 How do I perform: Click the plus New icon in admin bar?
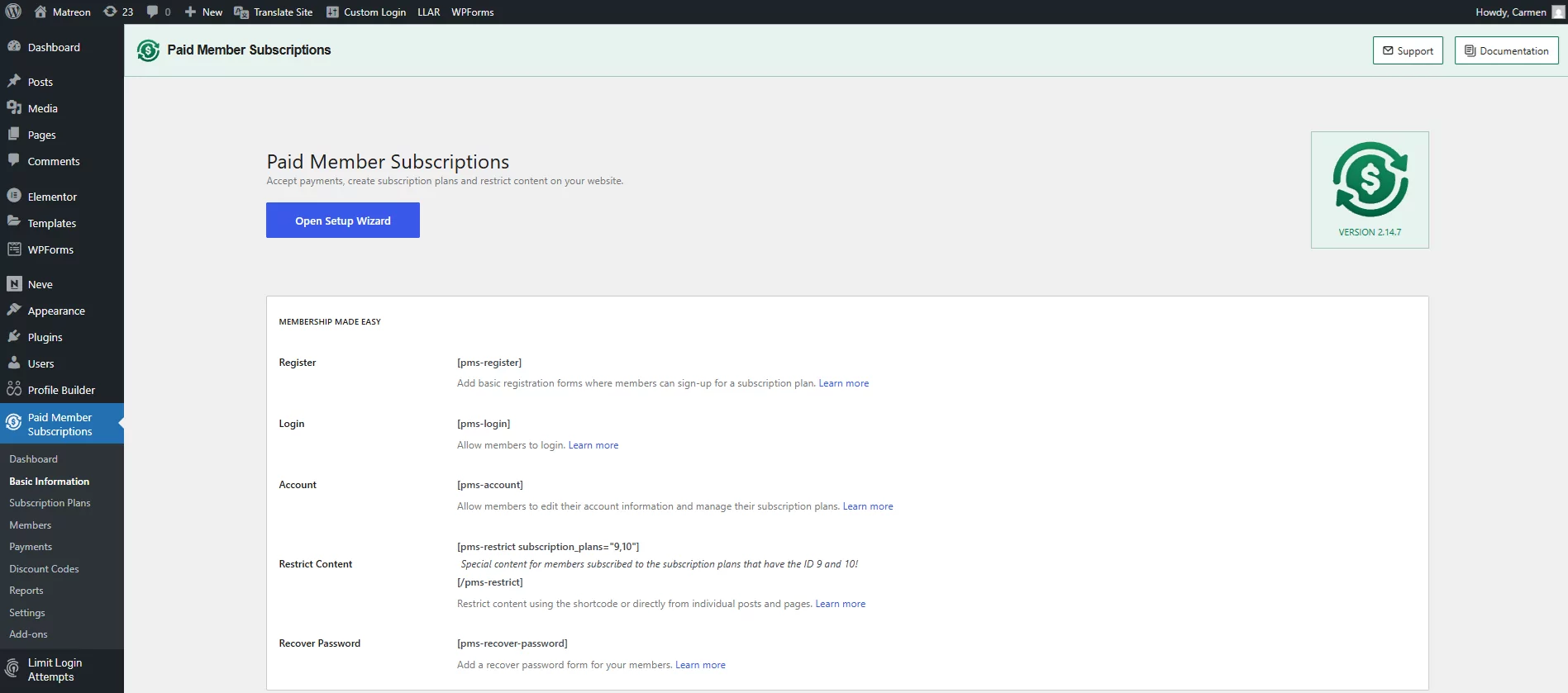[x=190, y=12]
